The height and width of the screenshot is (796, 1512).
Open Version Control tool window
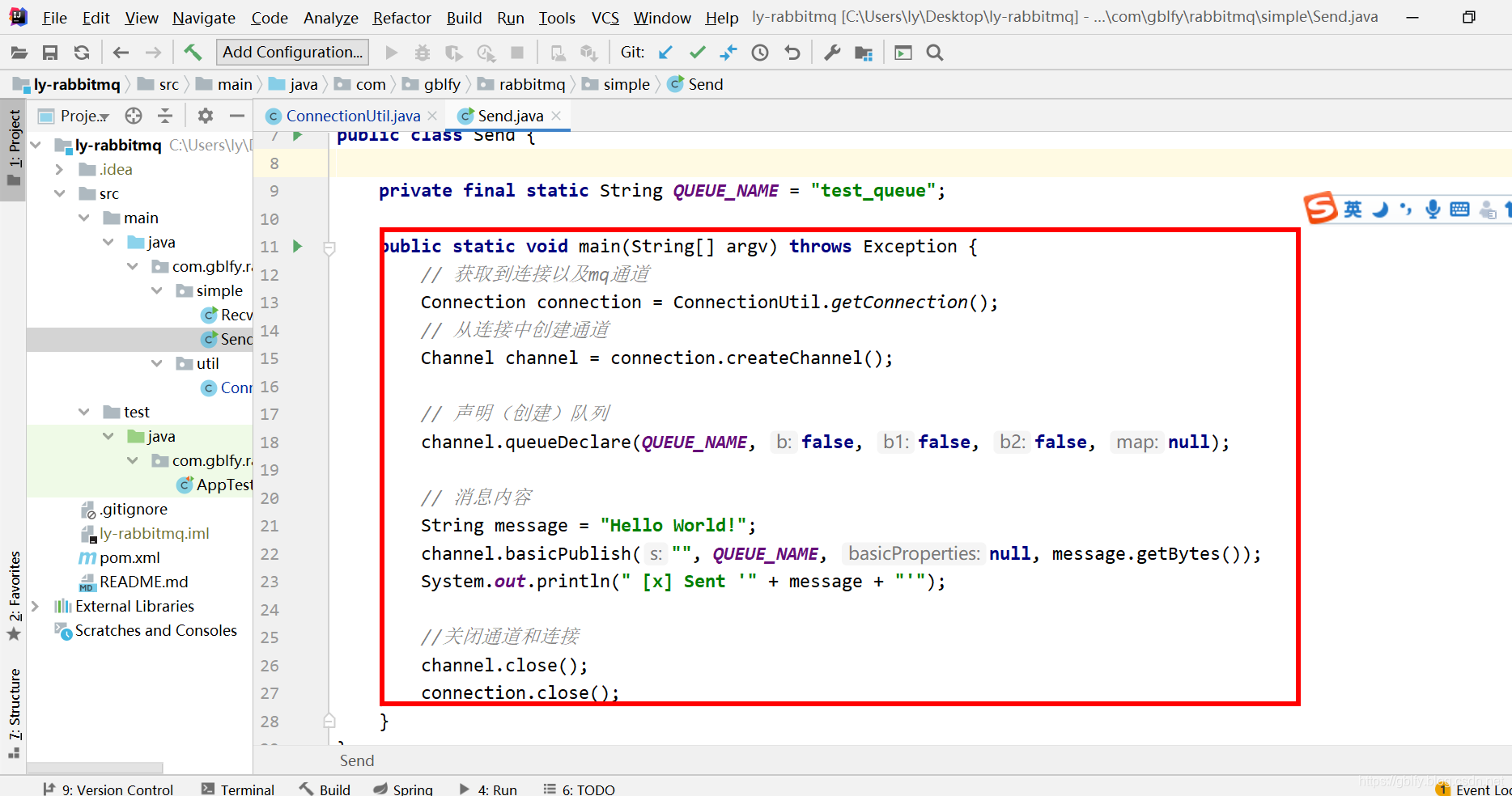click(108, 789)
